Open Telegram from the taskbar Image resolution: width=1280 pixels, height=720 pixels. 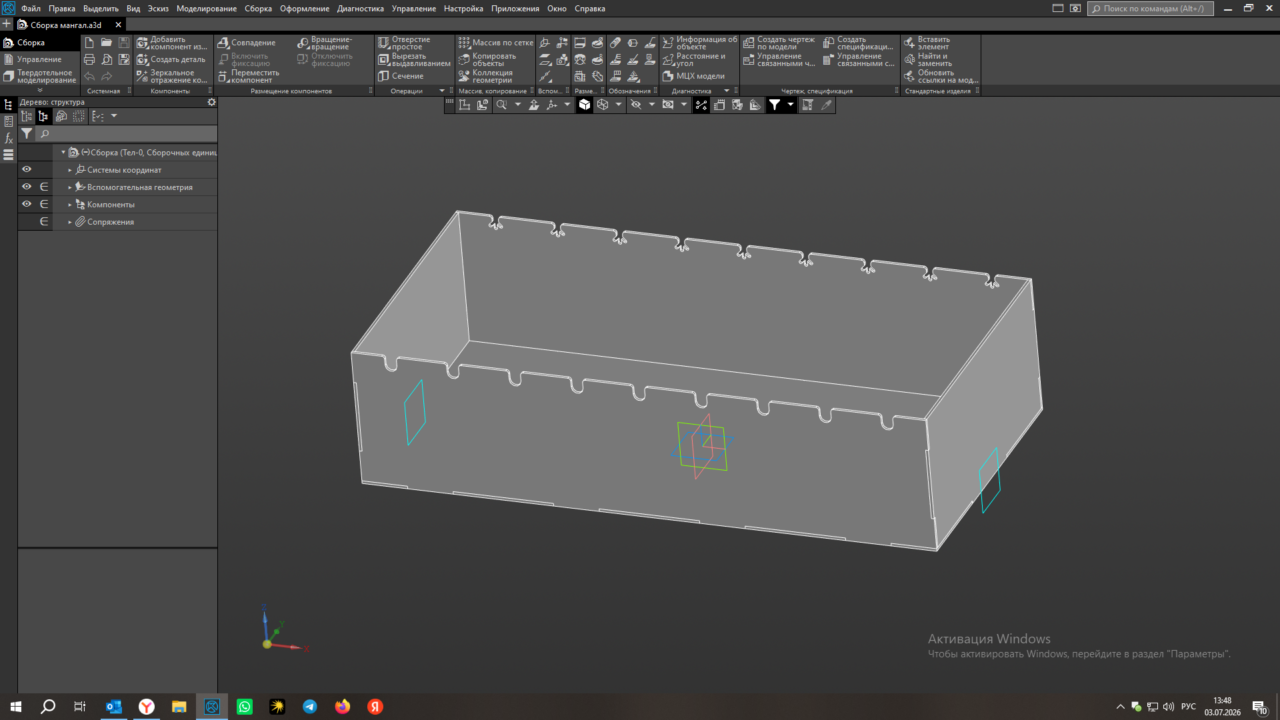tap(310, 707)
